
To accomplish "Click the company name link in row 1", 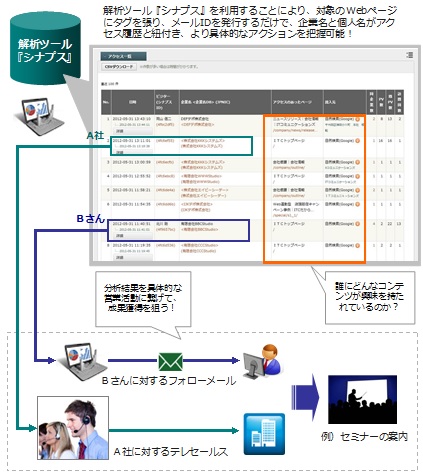I will coord(197,125).
